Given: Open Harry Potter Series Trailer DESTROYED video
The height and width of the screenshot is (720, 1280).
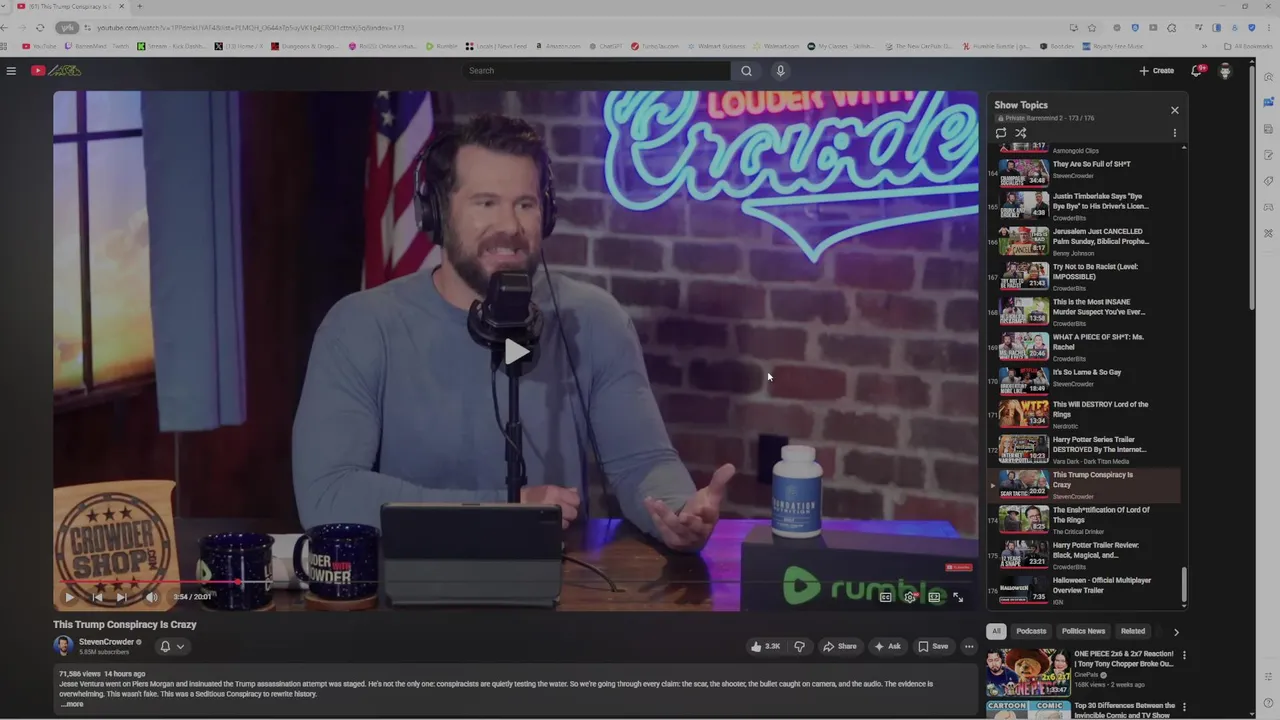Looking at the screenshot, I should click(1085, 449).
